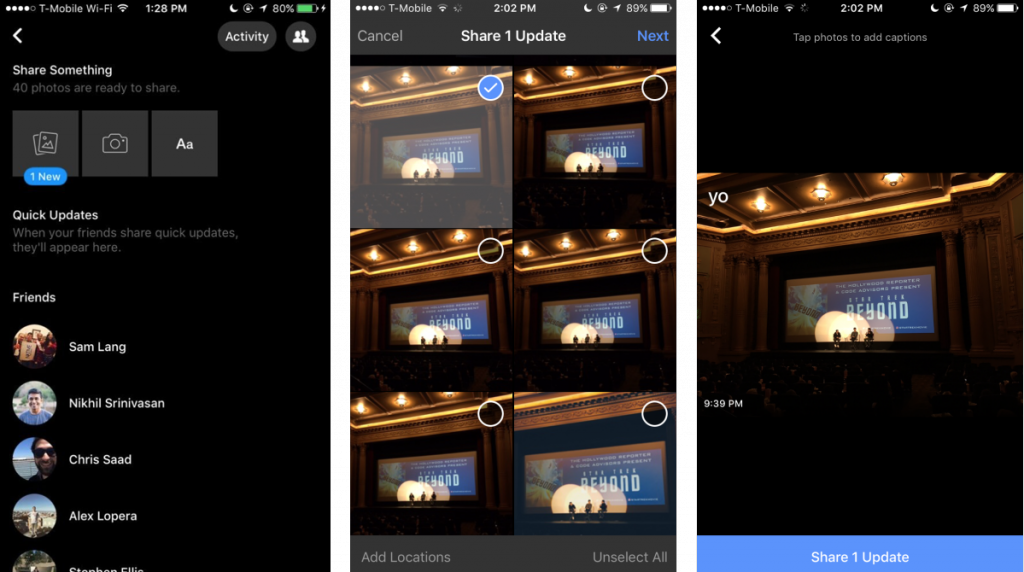Select friend Chris Saad by name
The width and height of the screenshot is (1024, 572).
(100, 460)
